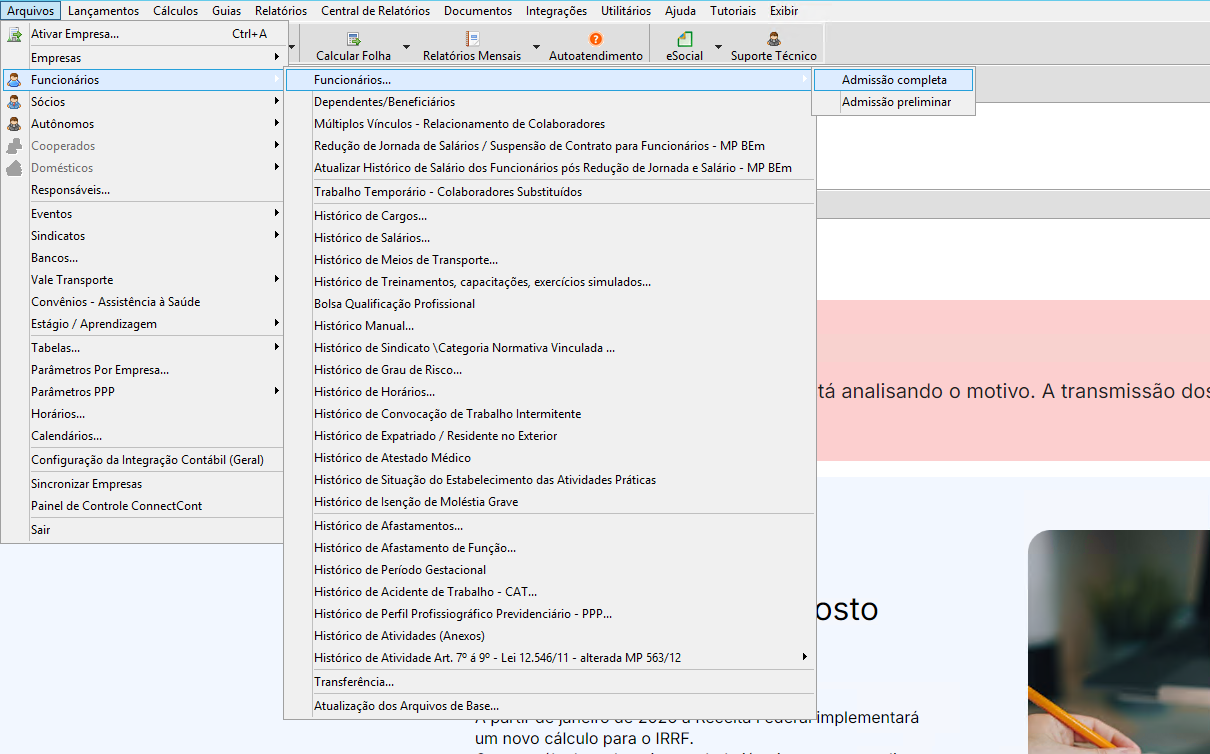This screenshot has height=754, width=1210.
Task: Open the Integrações menu
Action: [557, 11]
